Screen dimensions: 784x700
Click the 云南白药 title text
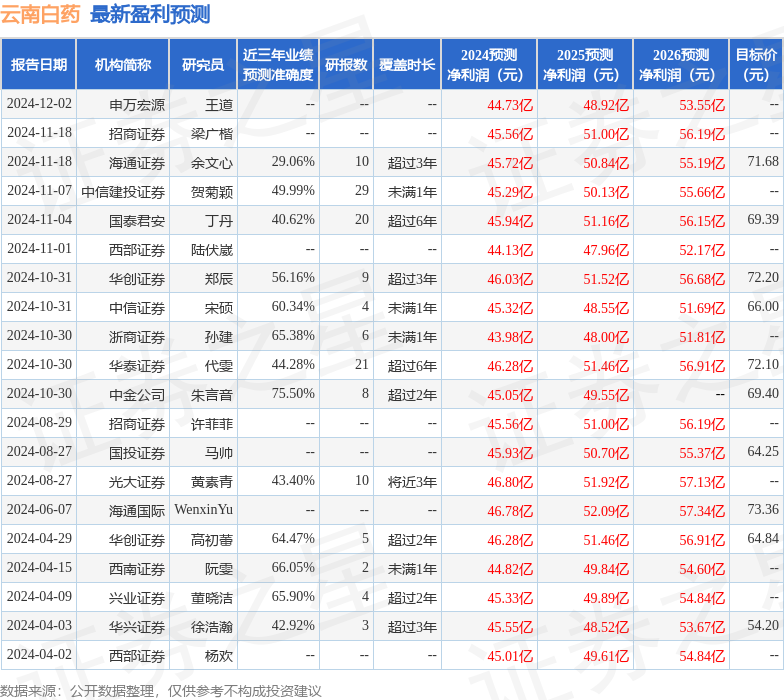point(40,14)
